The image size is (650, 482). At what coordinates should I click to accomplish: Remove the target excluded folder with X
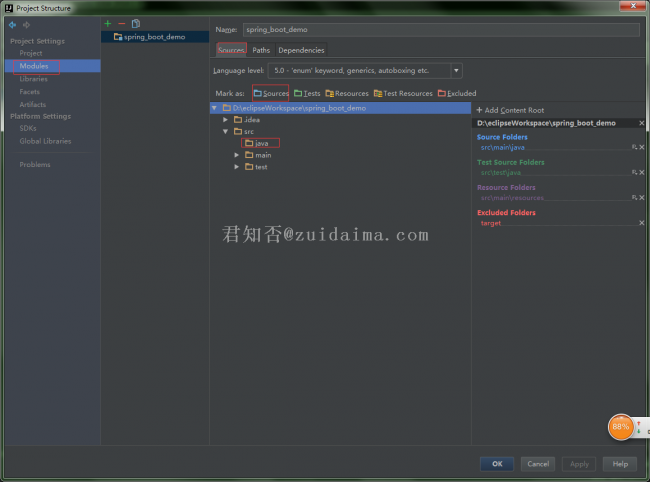[642, 223]
